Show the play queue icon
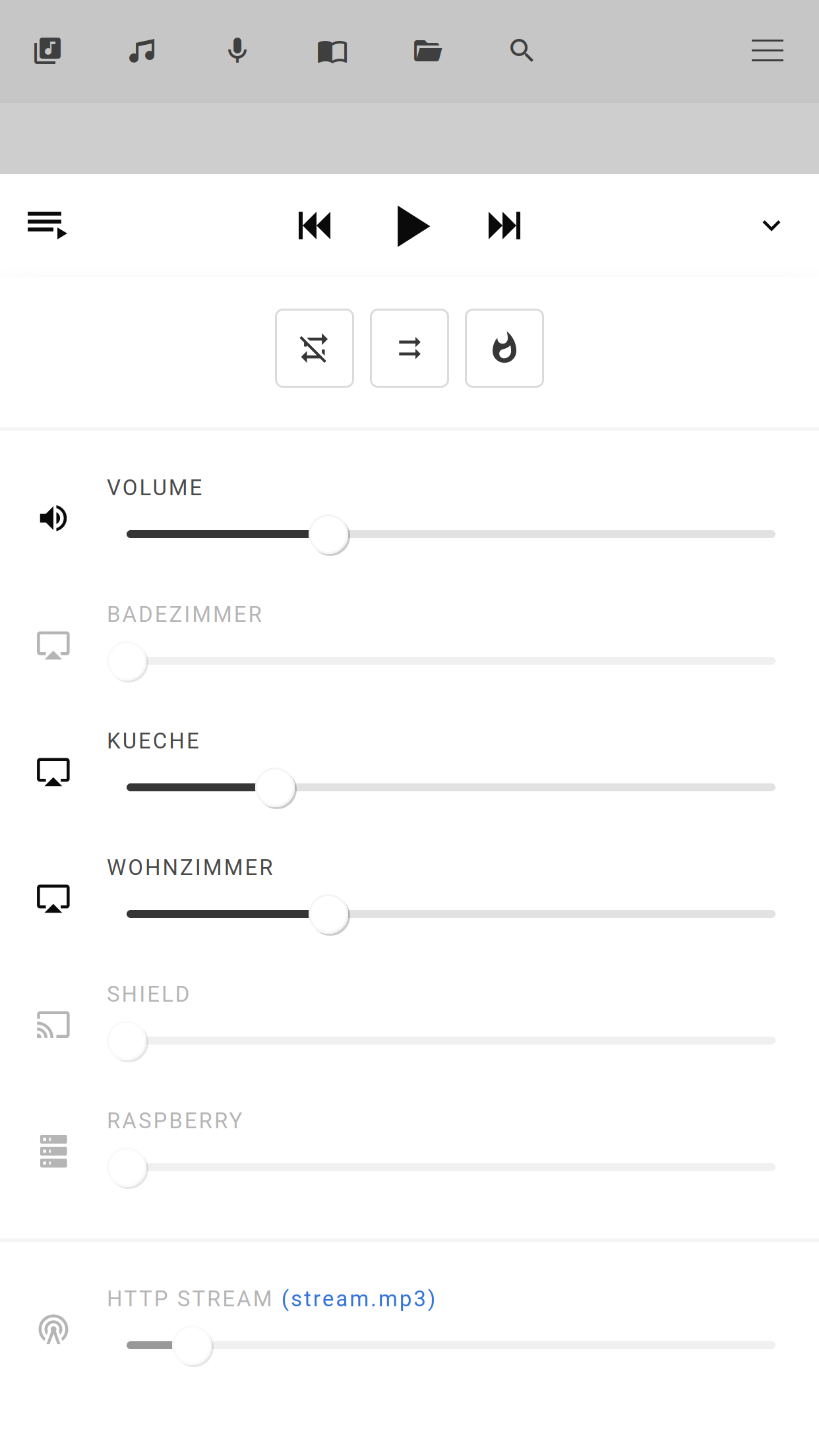The width and height of the screenshot is (819, 1456). [x=46, y=225]
